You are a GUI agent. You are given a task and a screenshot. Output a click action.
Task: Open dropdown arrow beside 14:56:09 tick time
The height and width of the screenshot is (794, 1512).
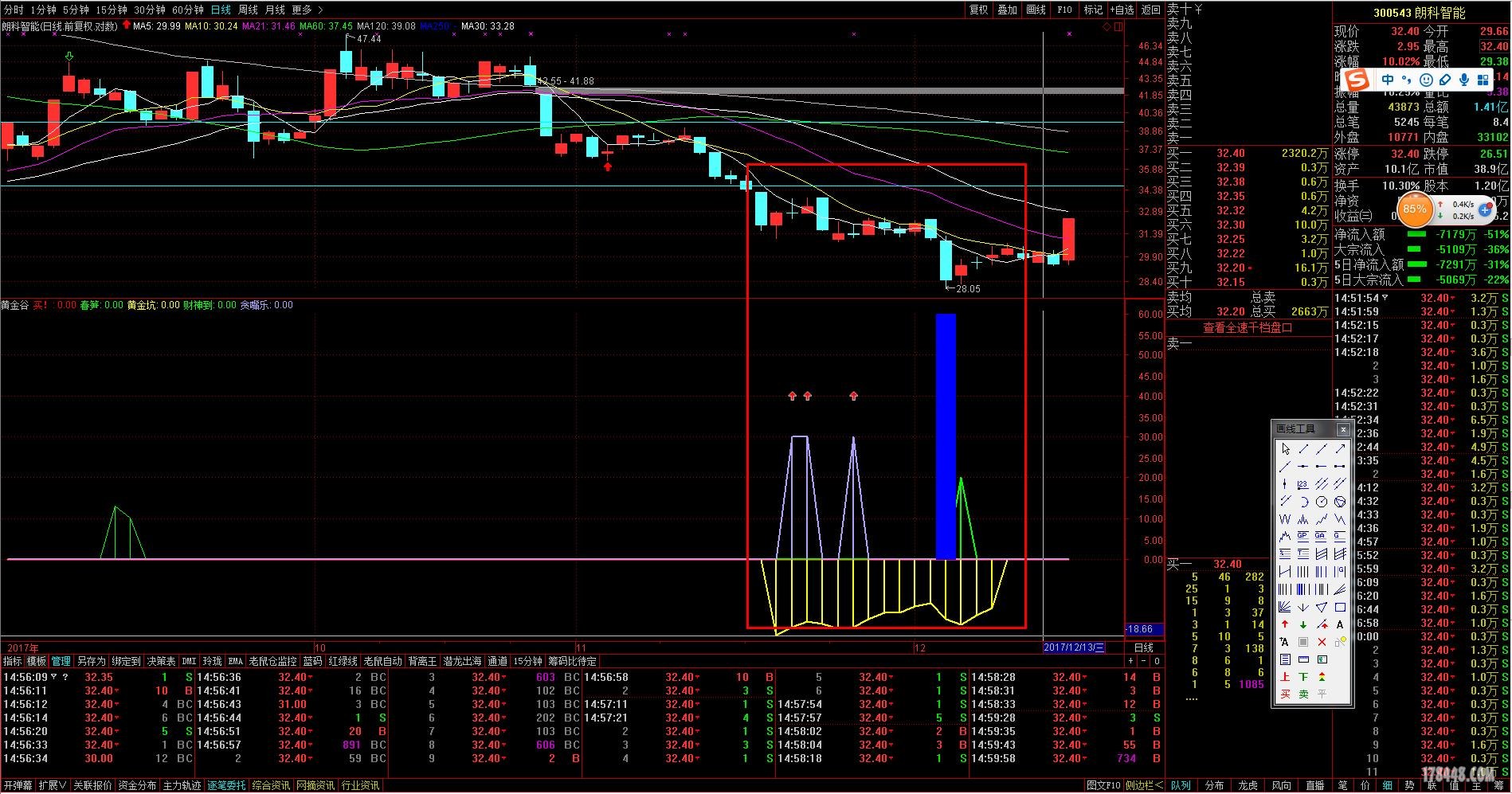(x=53, y=677)
